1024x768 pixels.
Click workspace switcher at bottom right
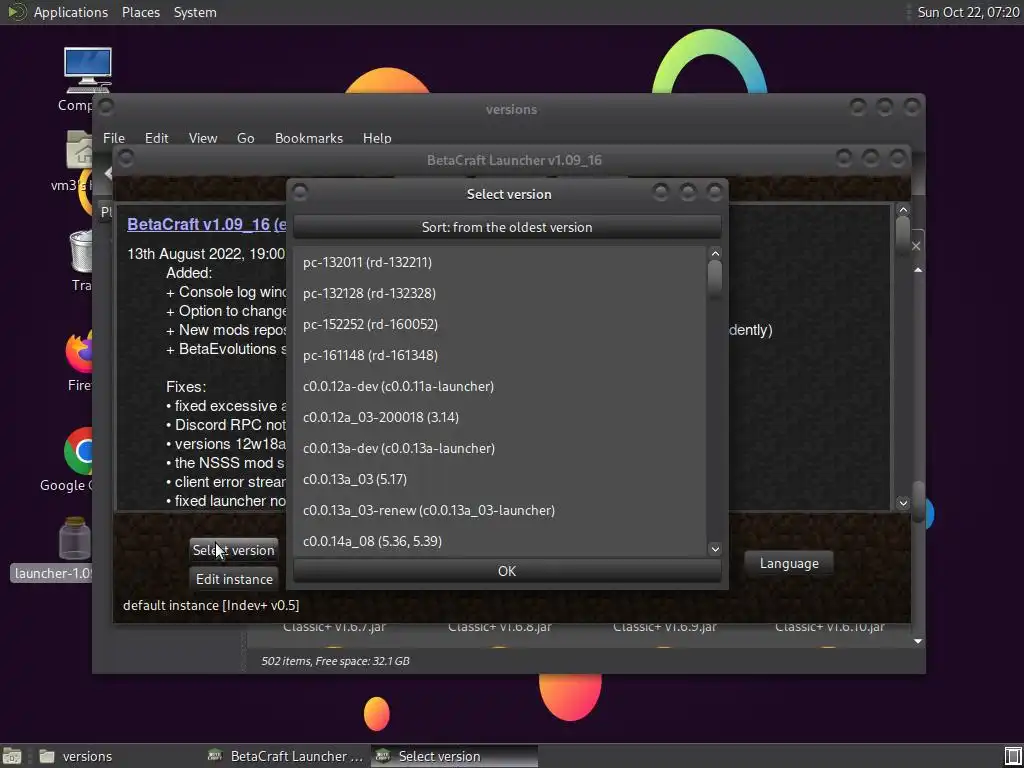click(1013, 756)
